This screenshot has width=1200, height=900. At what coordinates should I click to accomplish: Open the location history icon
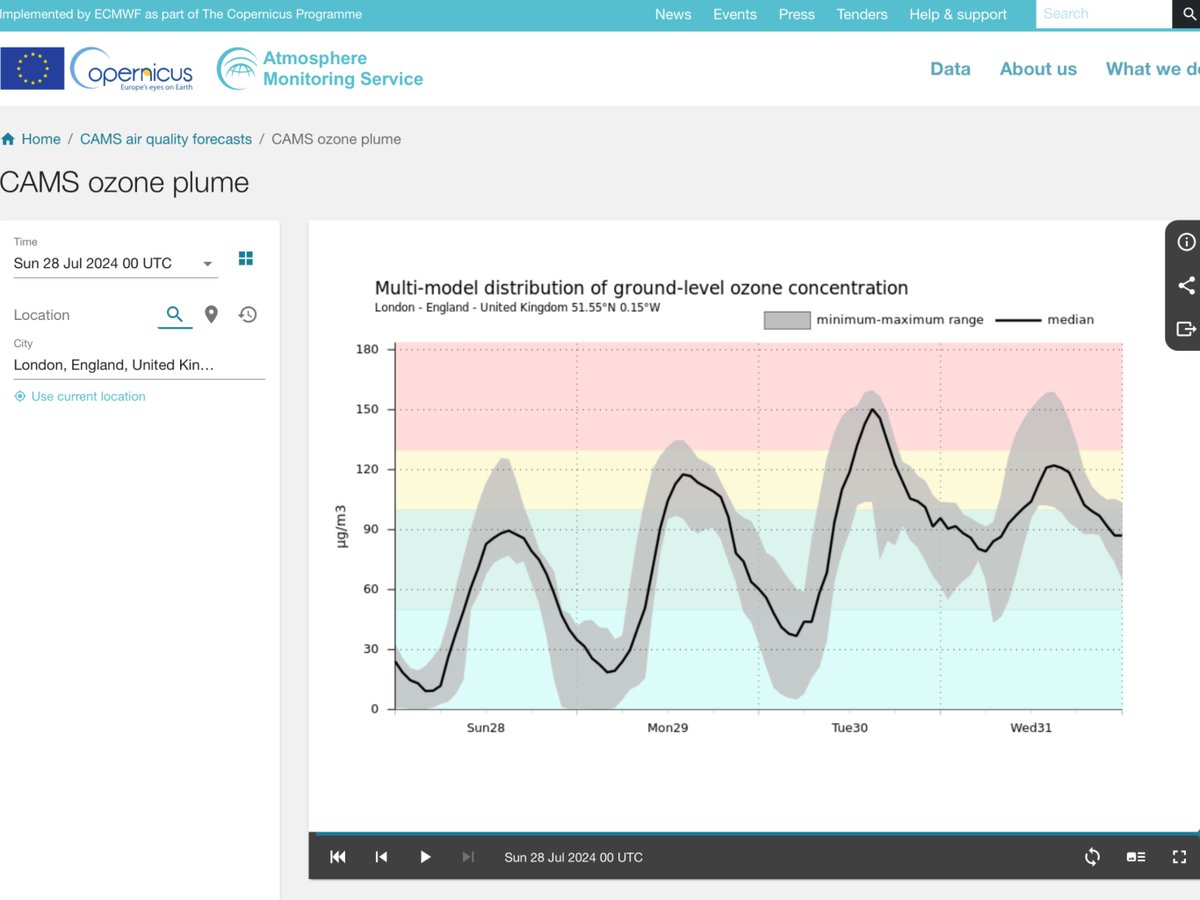248,315
